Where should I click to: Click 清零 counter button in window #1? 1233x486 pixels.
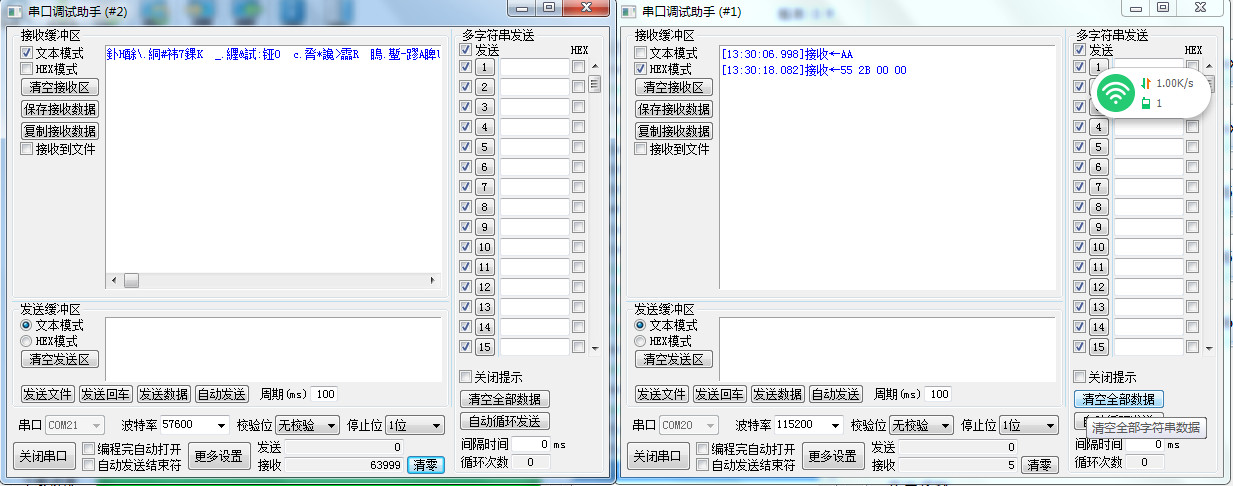point(1040,465)
